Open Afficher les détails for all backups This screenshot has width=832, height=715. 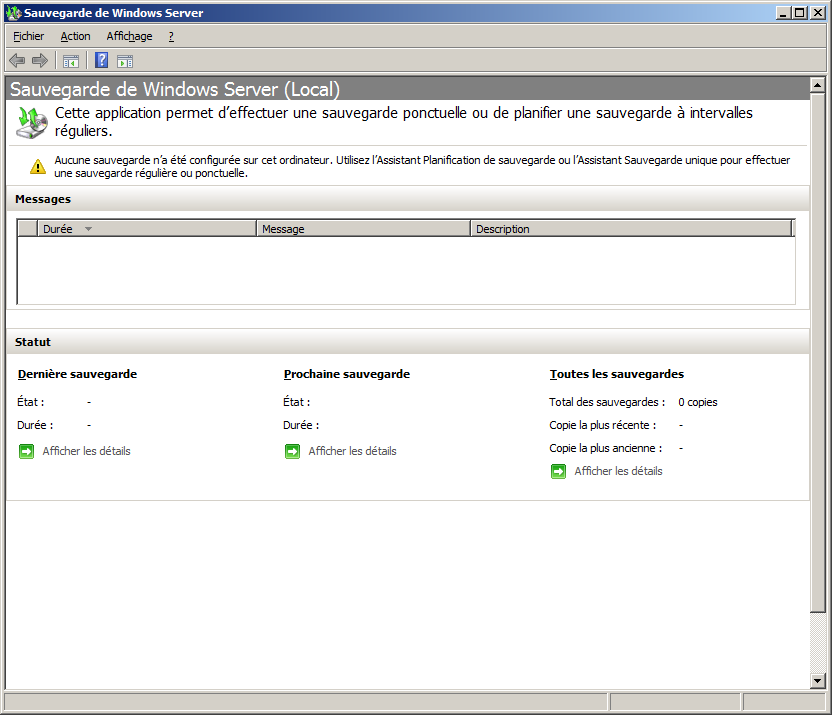(618, 471)
